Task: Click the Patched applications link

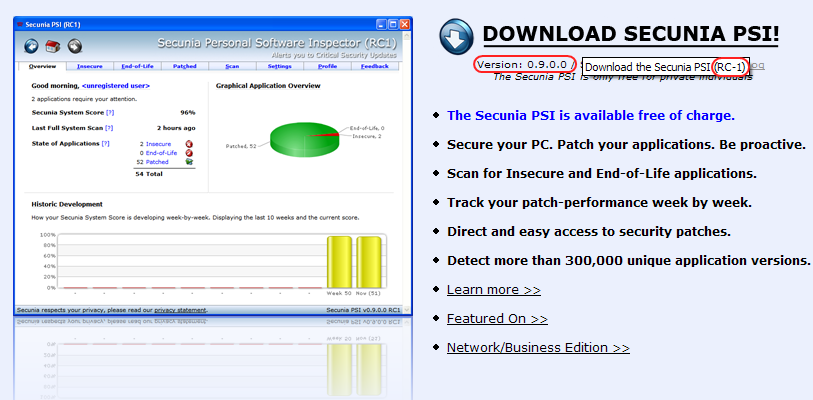Action: coord(157,162)
